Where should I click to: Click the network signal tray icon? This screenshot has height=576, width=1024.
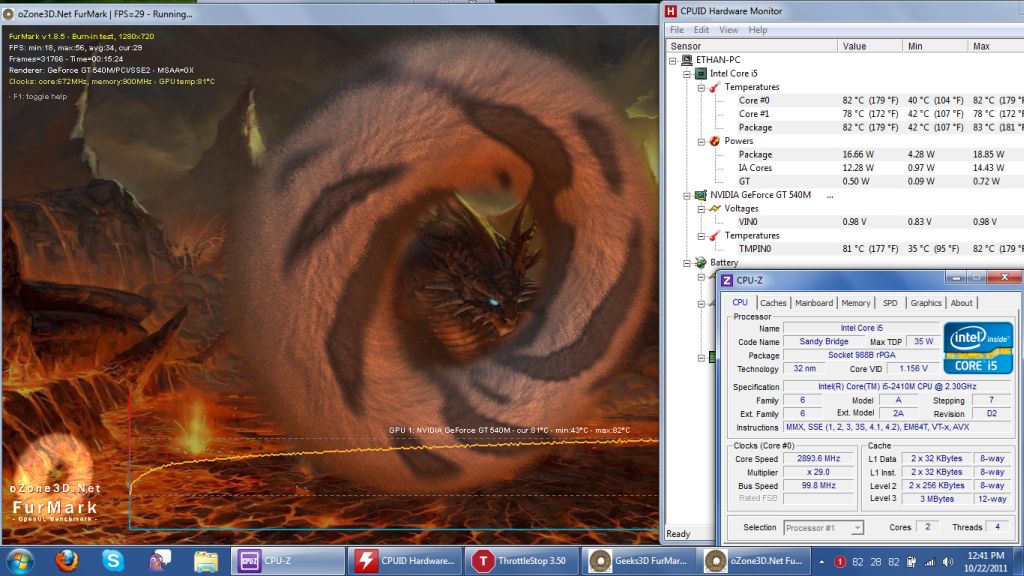click(x=929, y=562)
